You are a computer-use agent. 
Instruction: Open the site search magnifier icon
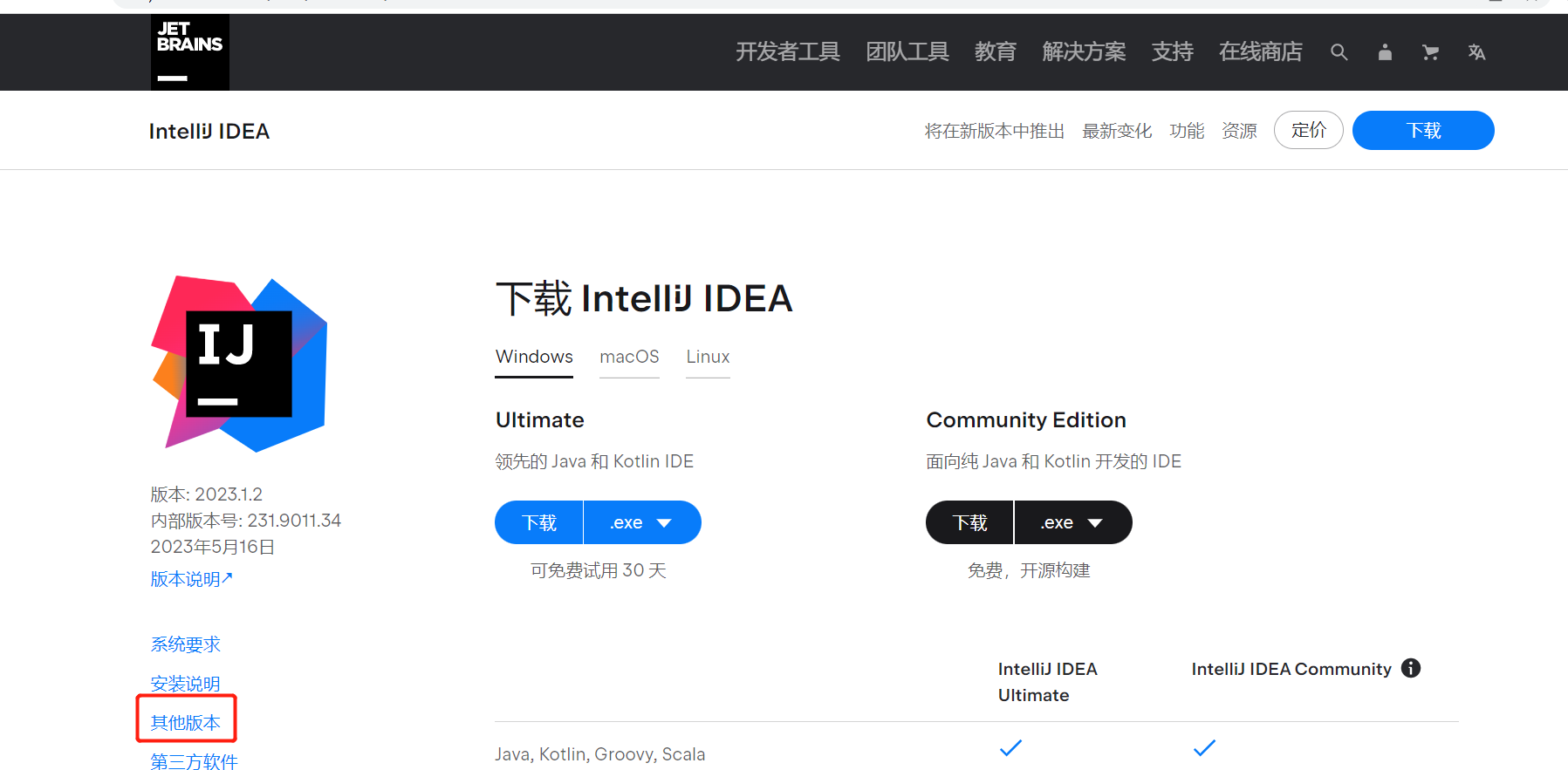[x=1339, y=52]
